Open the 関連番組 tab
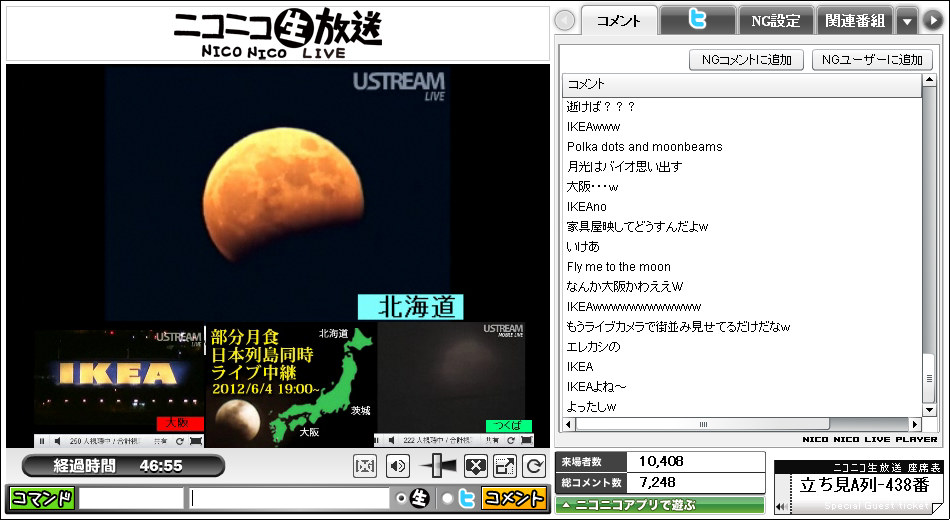 (855, 21)
